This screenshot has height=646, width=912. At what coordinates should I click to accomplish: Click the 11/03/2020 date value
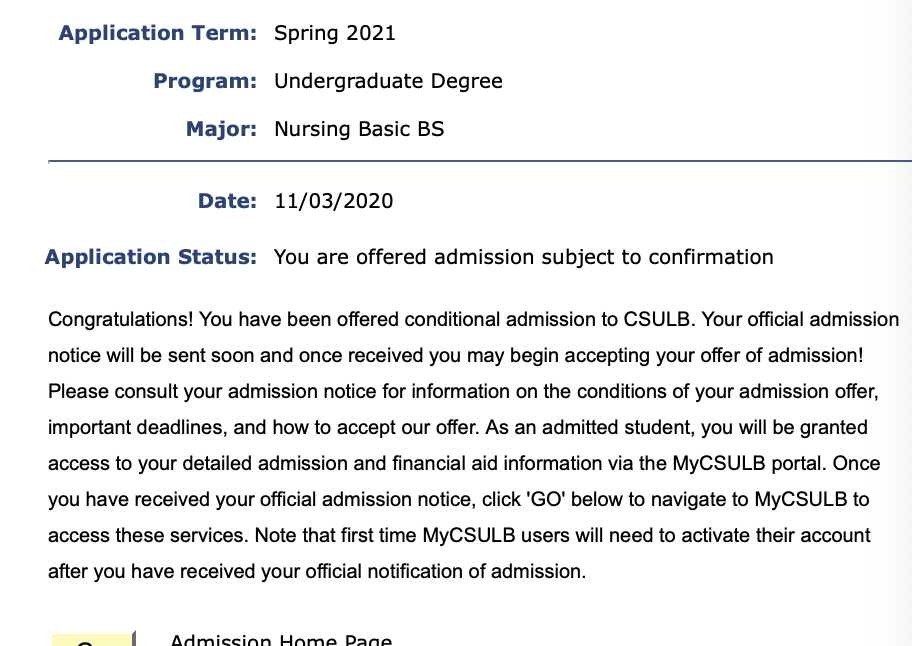(x=334, y=201)
